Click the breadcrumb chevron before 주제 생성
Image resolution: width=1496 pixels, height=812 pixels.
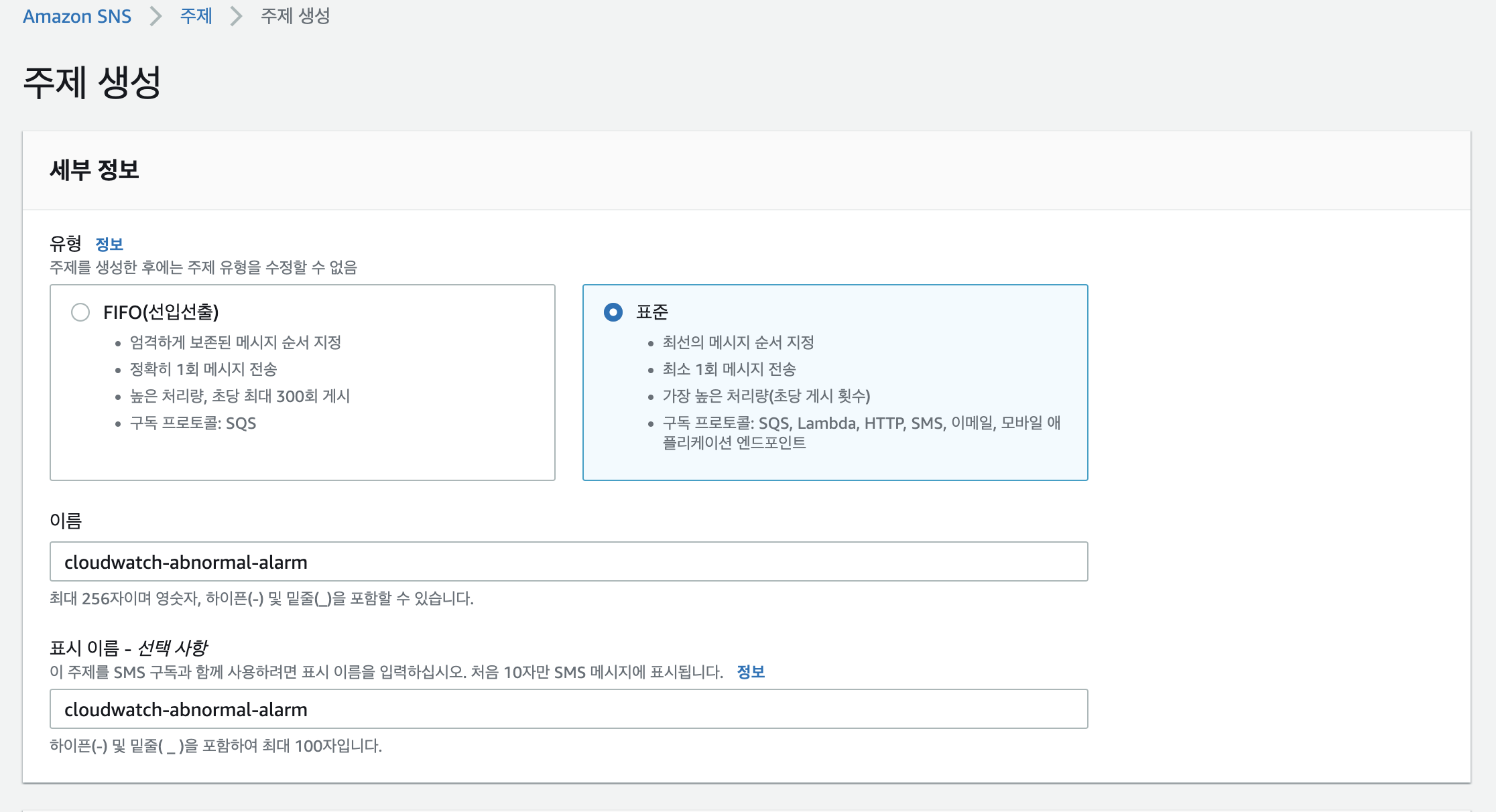[236, 16]
